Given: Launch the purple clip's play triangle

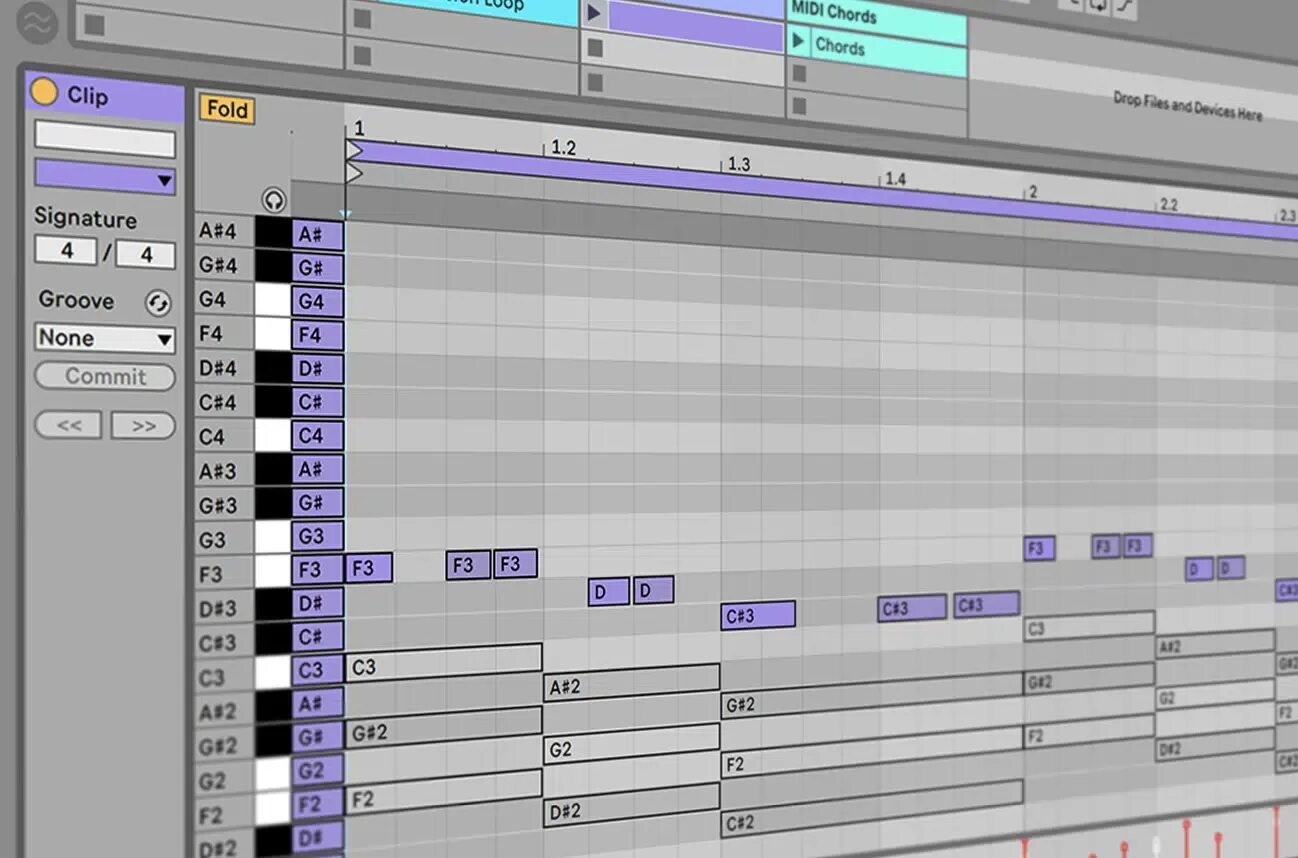Looking at the screenshot, I should [x=594, y=13].
